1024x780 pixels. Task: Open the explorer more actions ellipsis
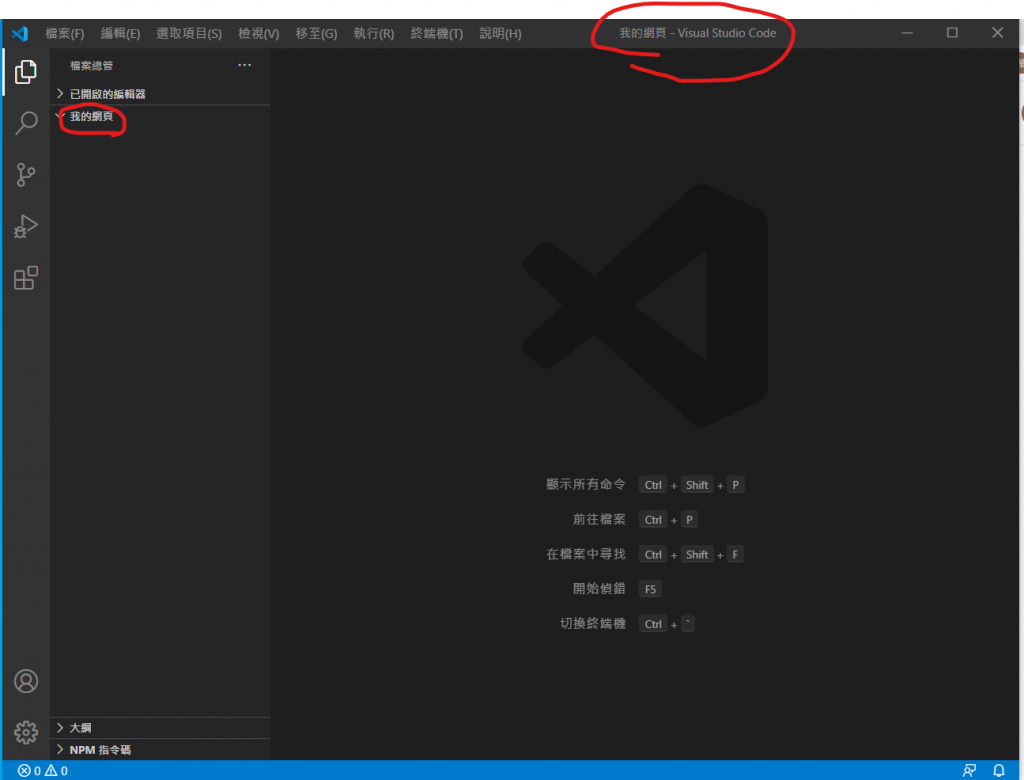tap(244, 65)
